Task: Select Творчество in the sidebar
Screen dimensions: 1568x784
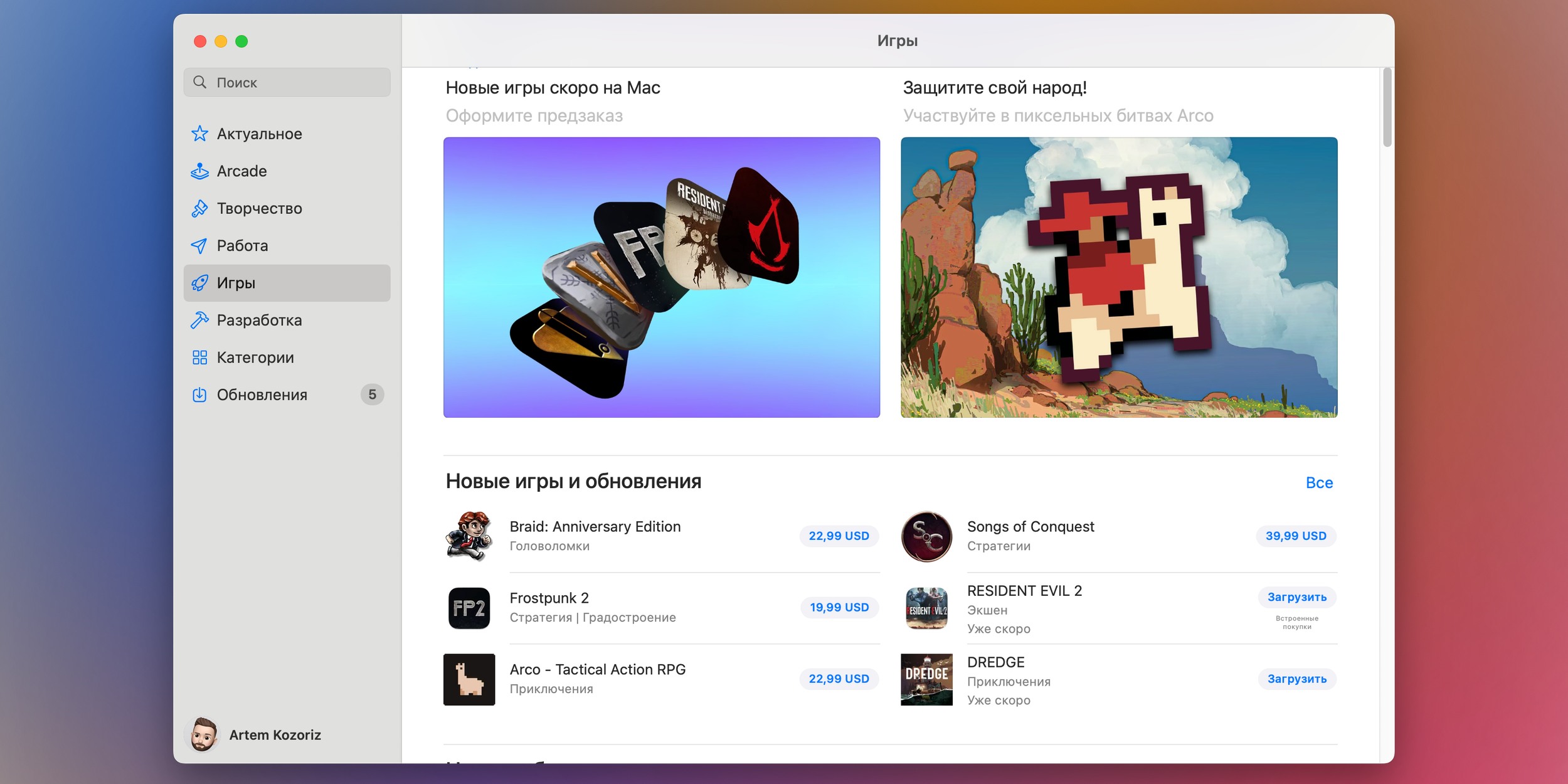Action: click(x=287, y=208)
